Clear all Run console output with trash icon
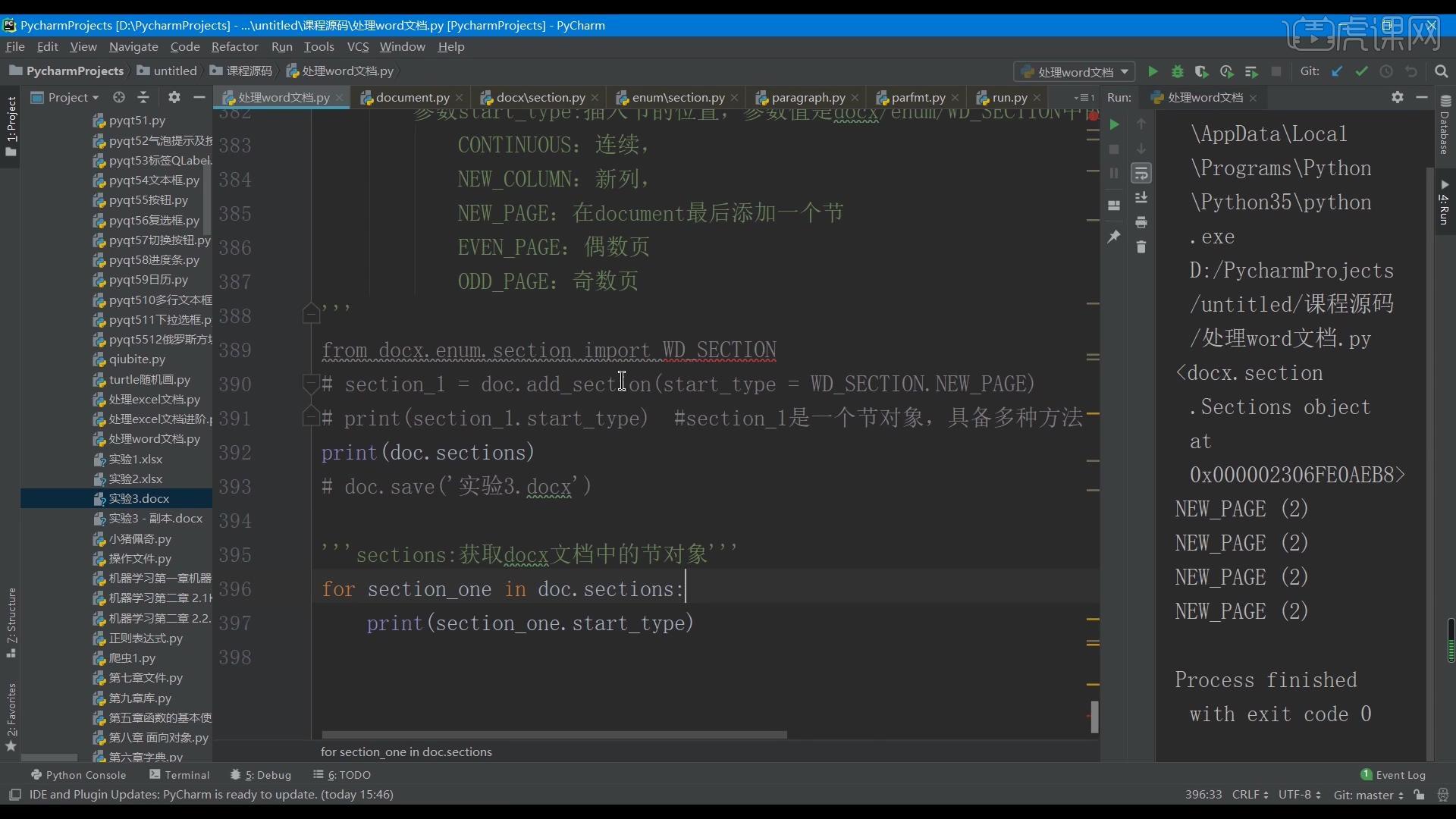This screenshot has width=1456, height=819. click(x=1141, y=247)
